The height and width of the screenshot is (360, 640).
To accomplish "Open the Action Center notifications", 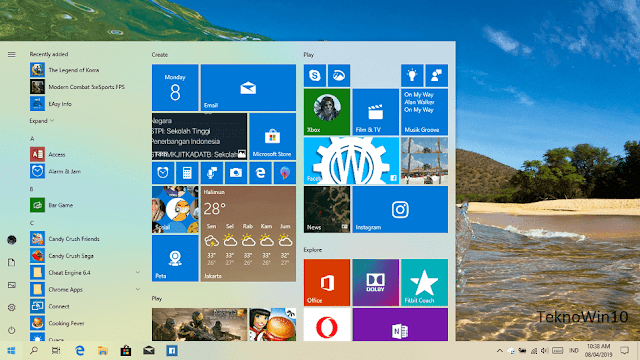I will (x=624, y=351).
